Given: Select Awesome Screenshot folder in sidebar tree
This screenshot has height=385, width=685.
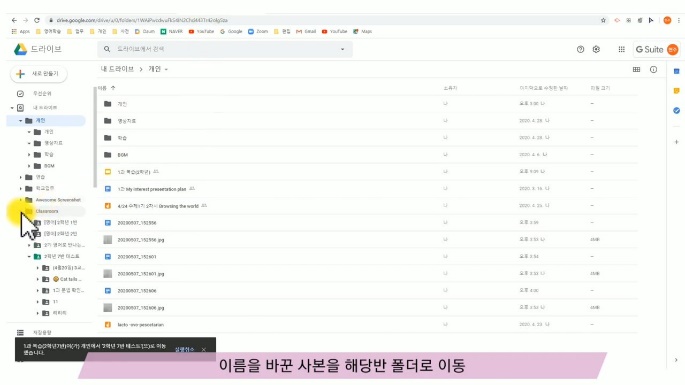Looking at the screenshot, I should (x=58, y=200).
